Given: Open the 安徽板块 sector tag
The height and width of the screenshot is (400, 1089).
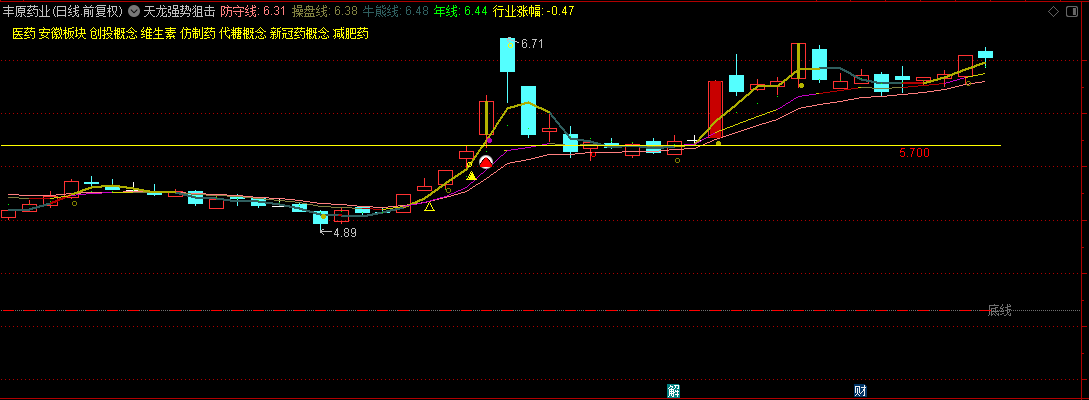Looking at the screenshot, I should tap(63, 33).
